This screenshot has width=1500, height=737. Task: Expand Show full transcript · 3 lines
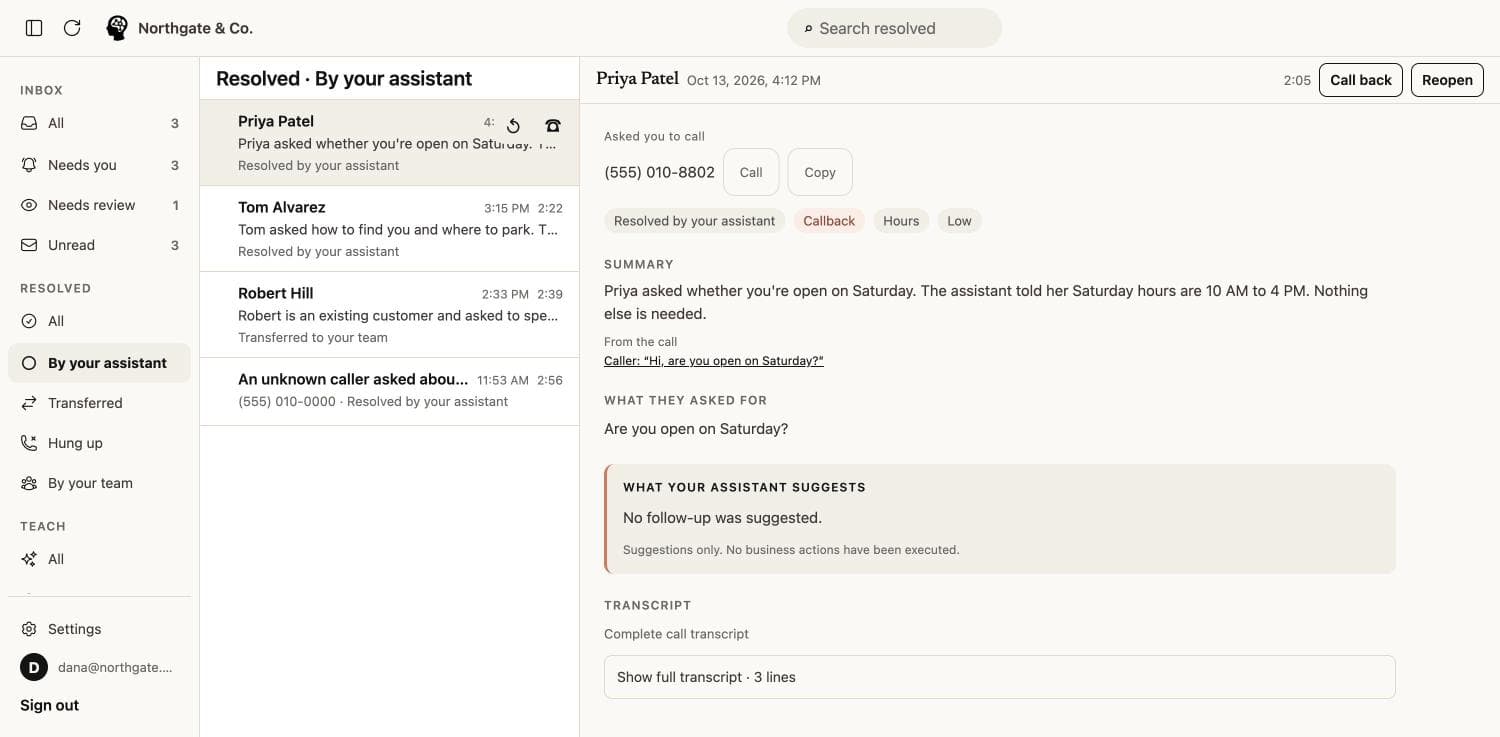click(999, 677)
